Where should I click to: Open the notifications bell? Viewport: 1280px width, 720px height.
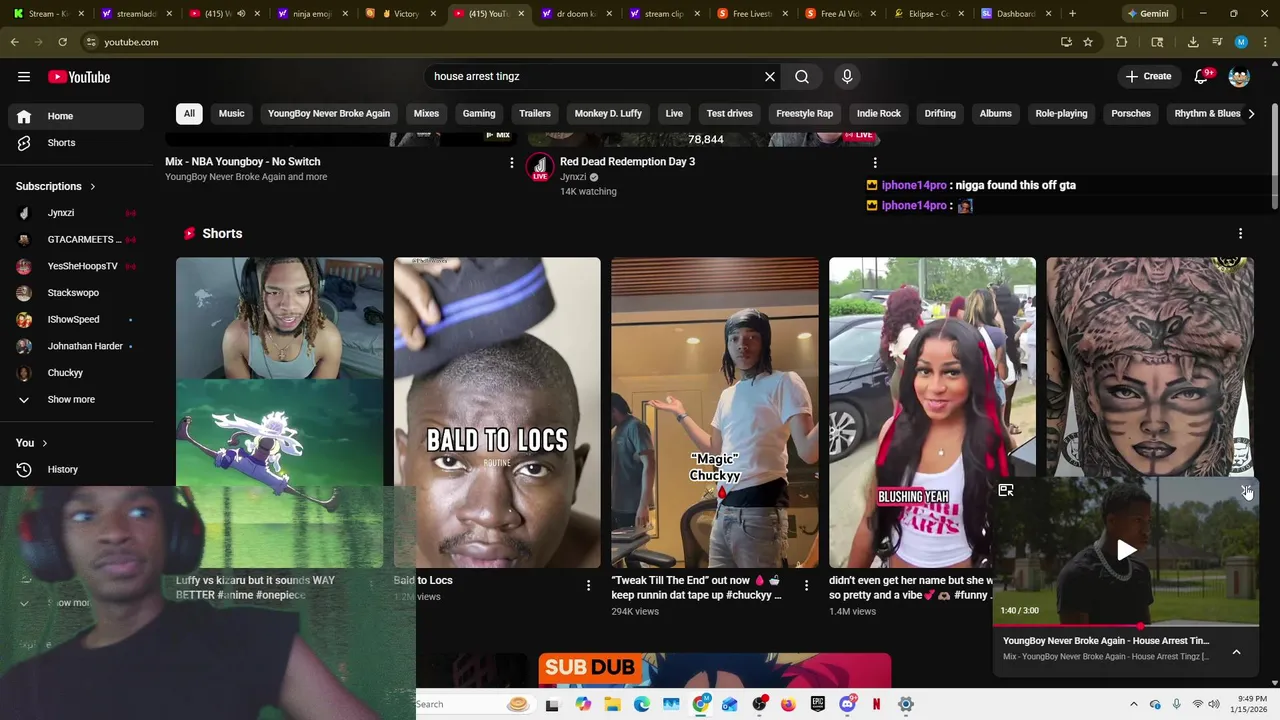[x=1202, y=77]
